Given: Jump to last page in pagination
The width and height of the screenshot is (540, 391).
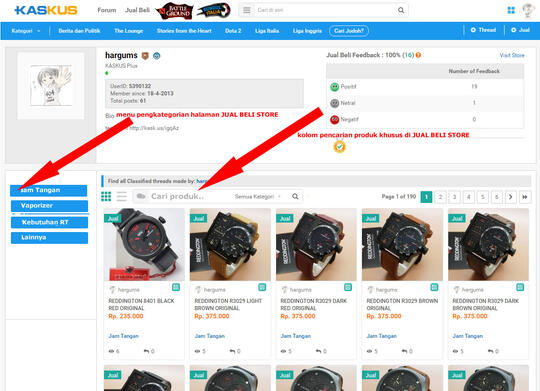Looking at the screenshot, I should coord(525,197).
